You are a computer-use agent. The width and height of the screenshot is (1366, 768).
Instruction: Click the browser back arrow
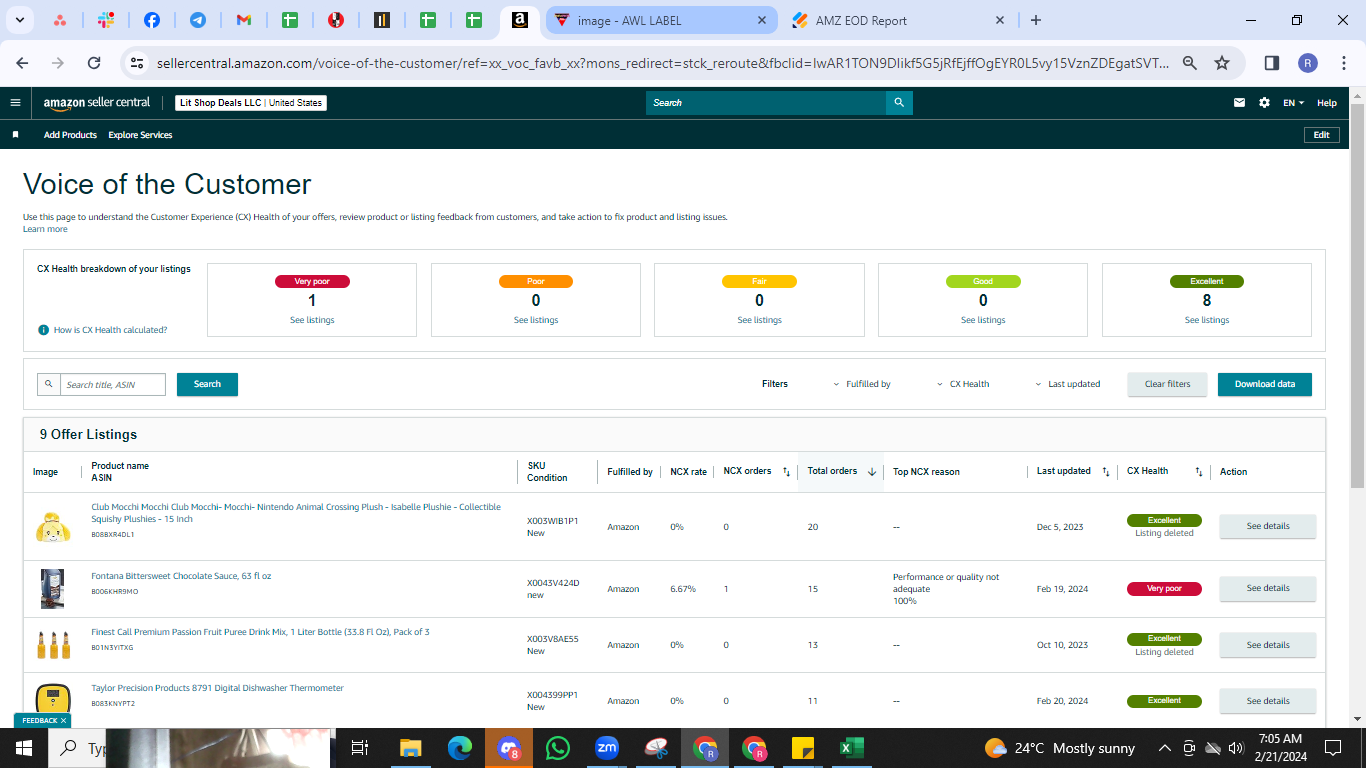pyautogui.click(x=23, y=63)
